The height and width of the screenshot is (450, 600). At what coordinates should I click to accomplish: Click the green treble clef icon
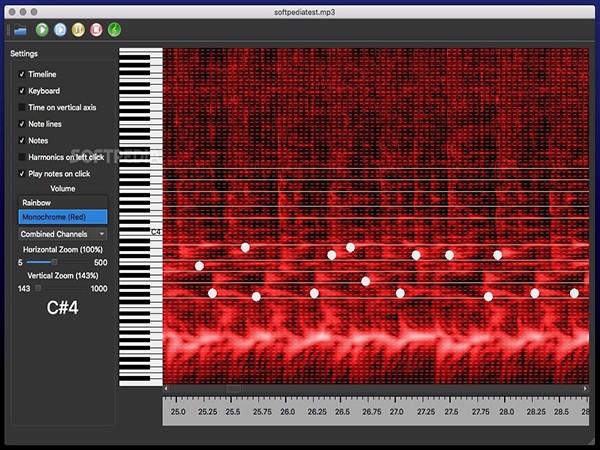114,30
